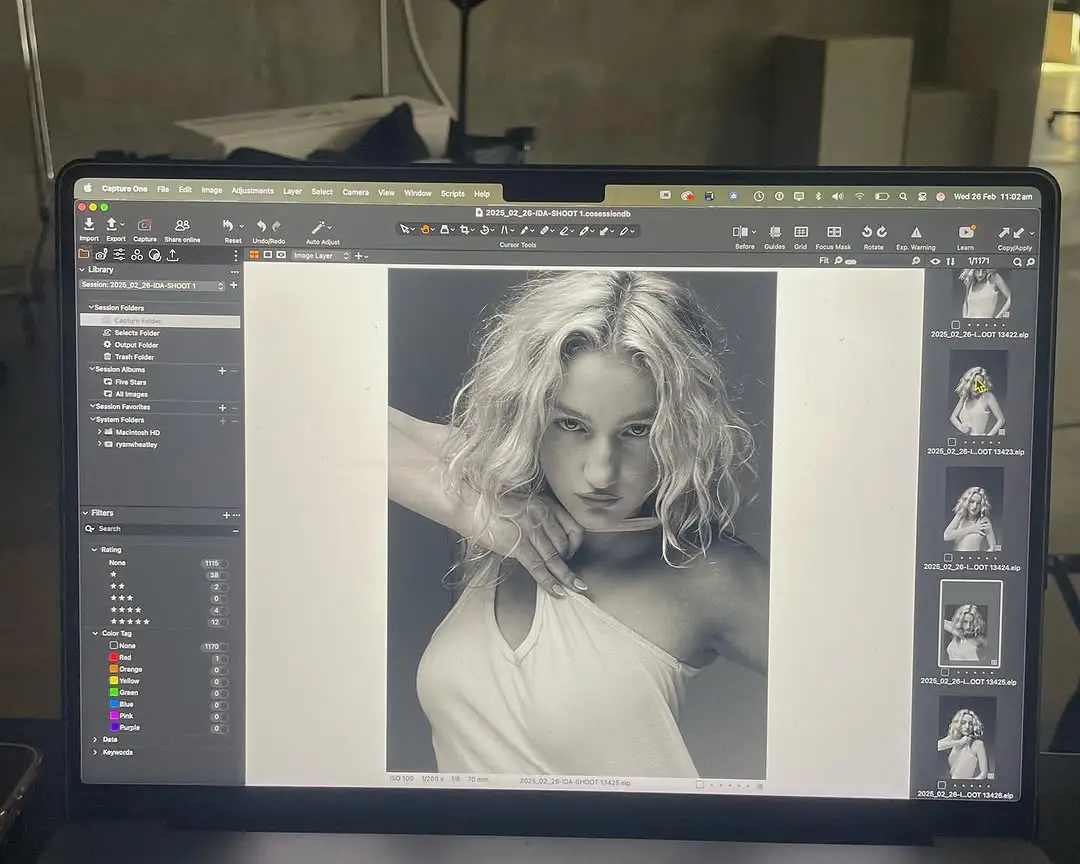Open the Image Layer dropdown
1080x864 pixels.
(x=320, y=256)
